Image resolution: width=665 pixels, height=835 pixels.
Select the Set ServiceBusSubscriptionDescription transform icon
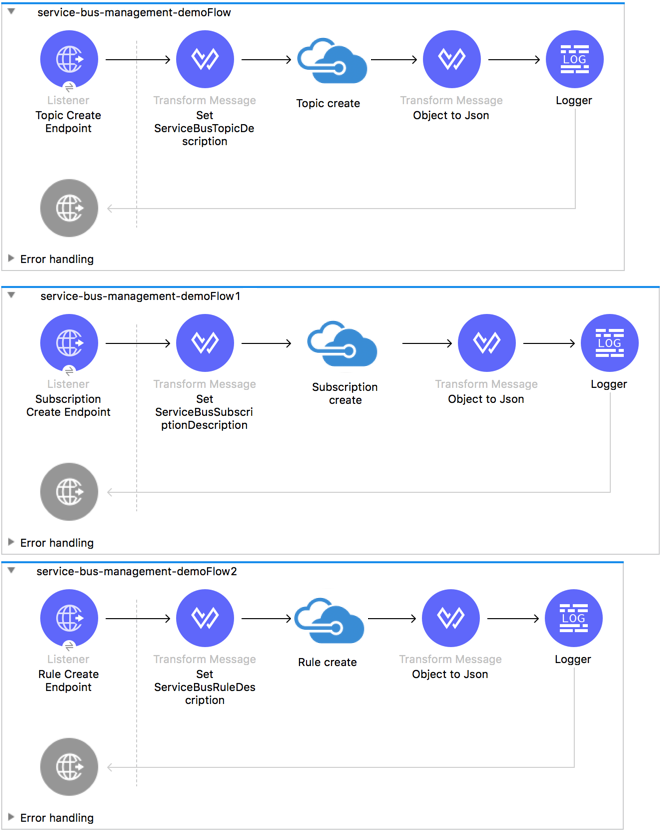[x=204, y=343]
